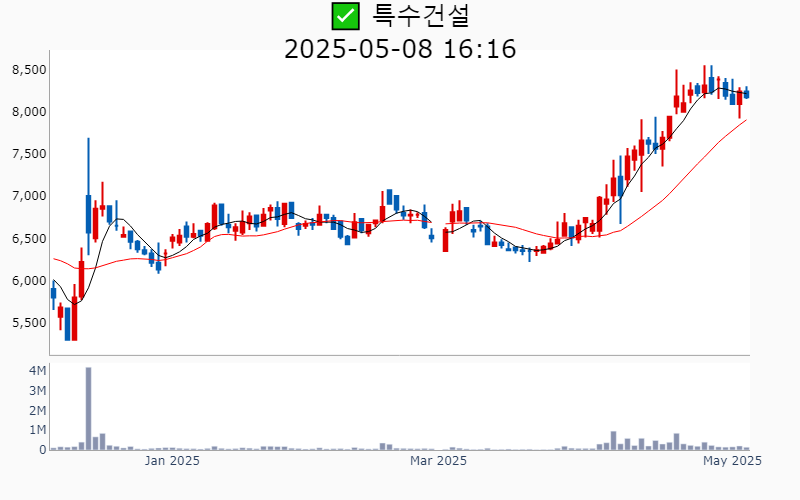The image size is (800, 500).
Task: Click the 8,000 price axis label
Action: pyautogui.click(x=29, y=111)
